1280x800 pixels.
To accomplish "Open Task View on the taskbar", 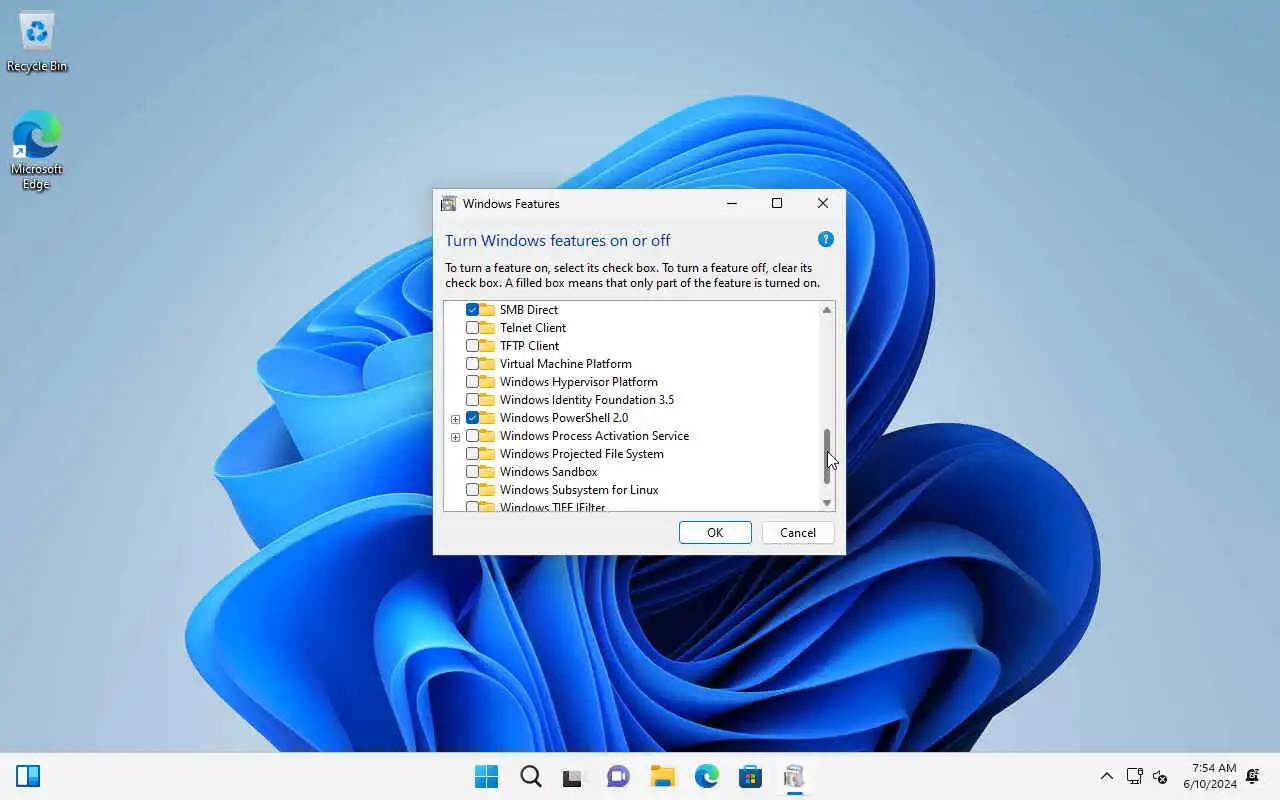I will click(x=573, y=777).
